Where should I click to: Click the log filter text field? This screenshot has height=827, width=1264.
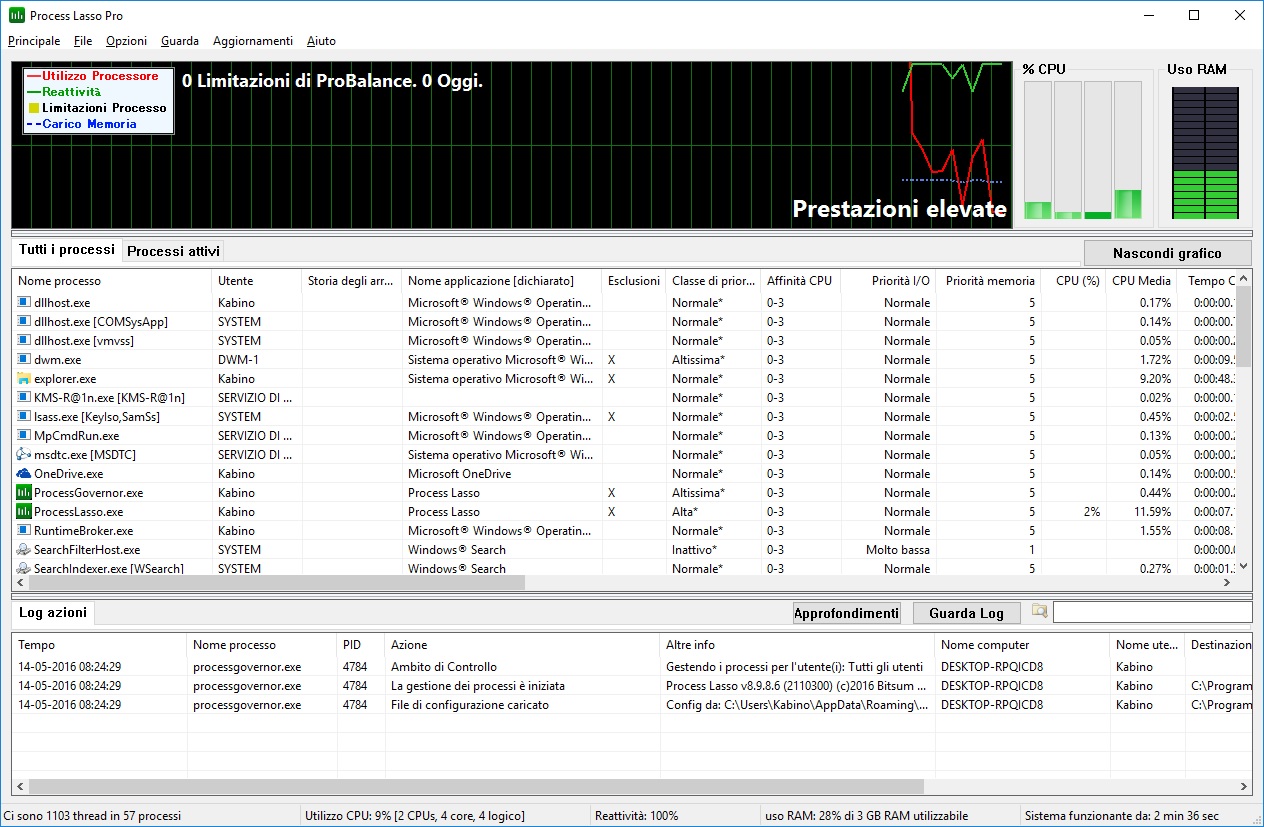click(1152, 612)
